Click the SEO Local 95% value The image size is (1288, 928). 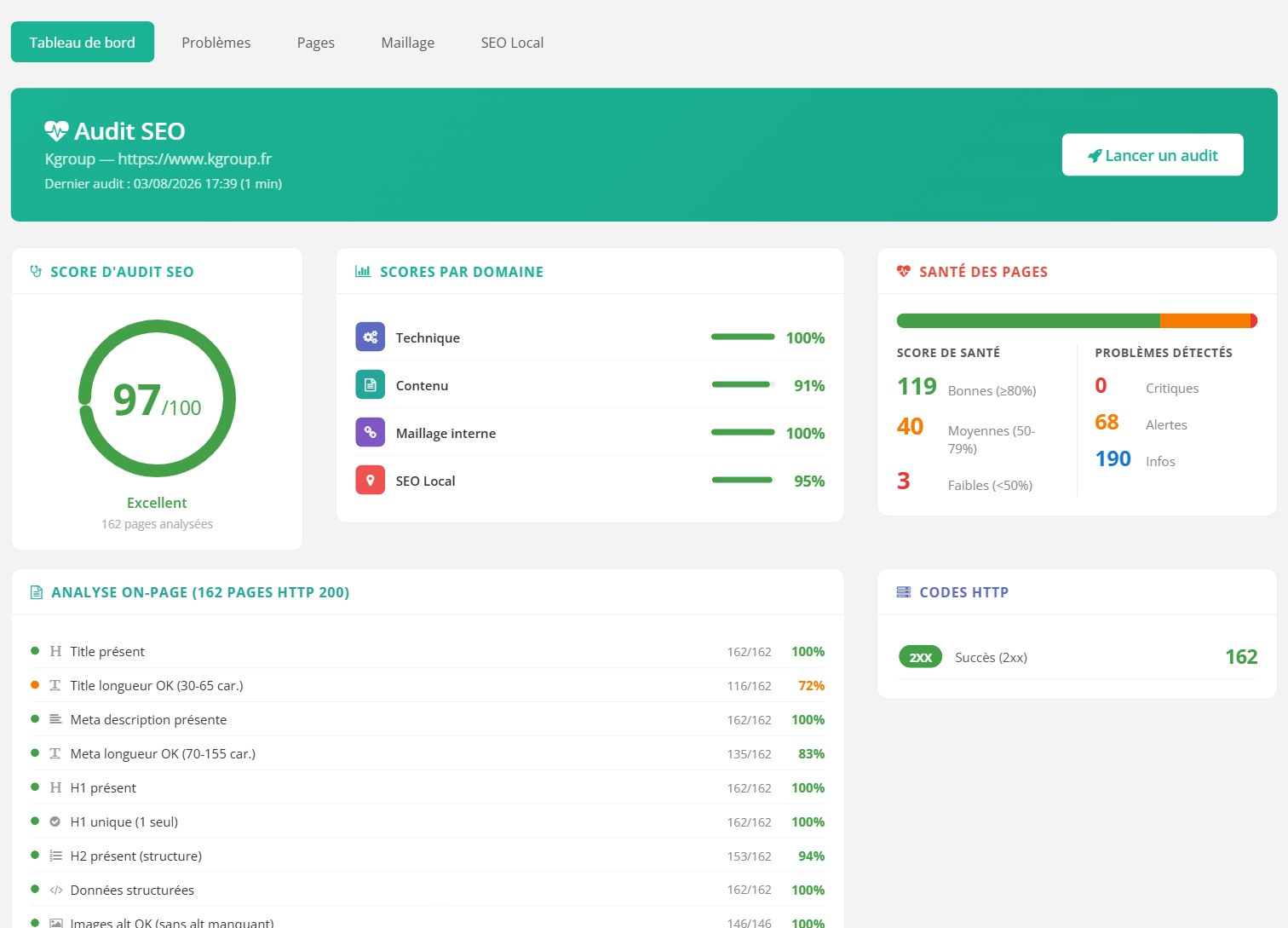click(809, 481)
